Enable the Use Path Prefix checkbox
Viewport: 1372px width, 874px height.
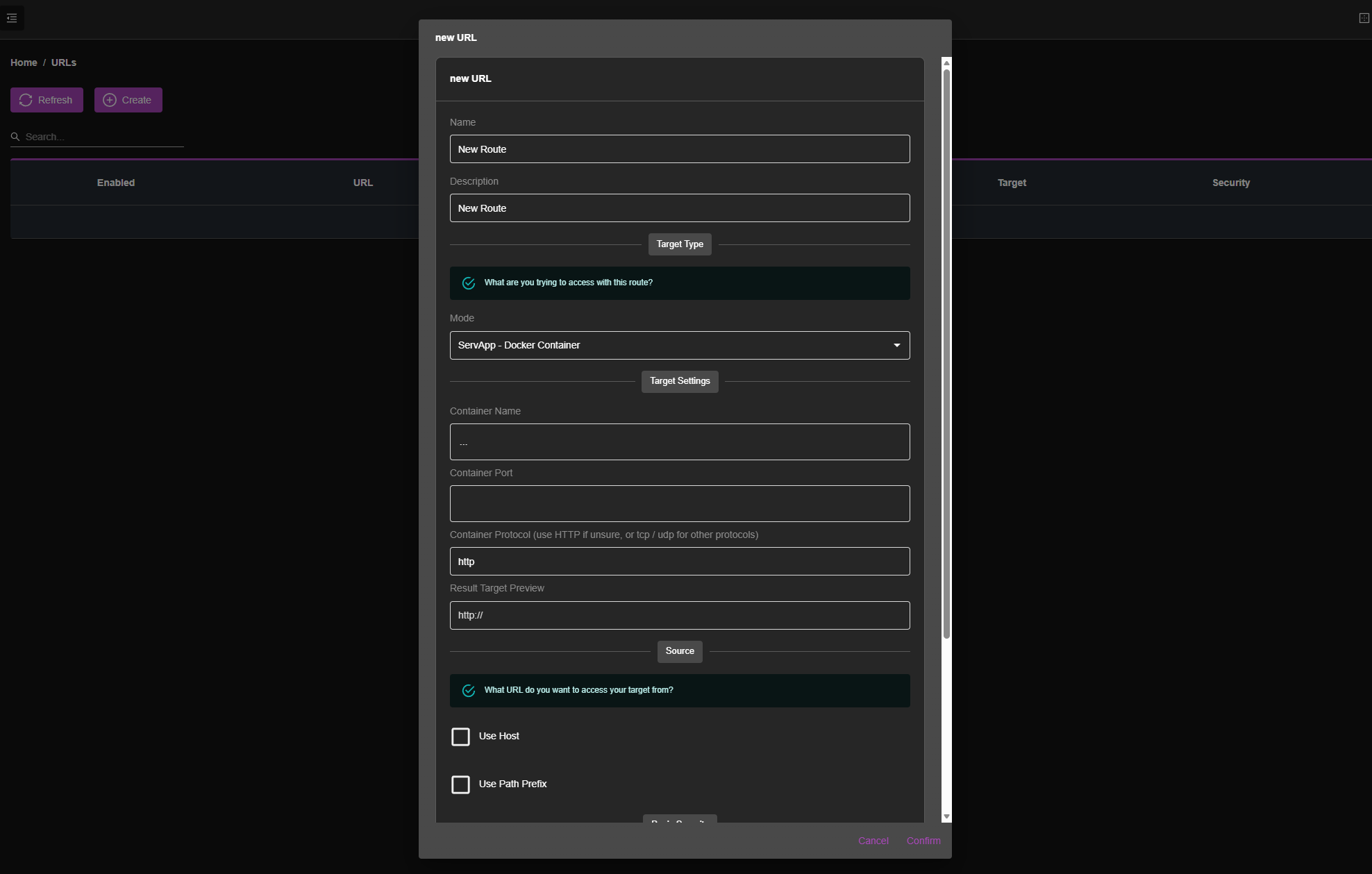click(460, 784)
